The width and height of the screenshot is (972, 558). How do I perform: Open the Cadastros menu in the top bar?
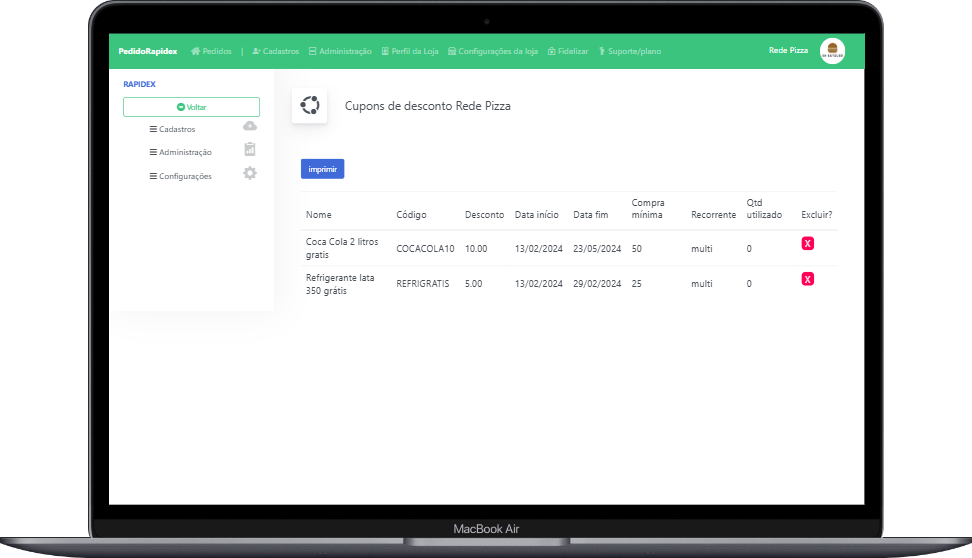(276, 51)
